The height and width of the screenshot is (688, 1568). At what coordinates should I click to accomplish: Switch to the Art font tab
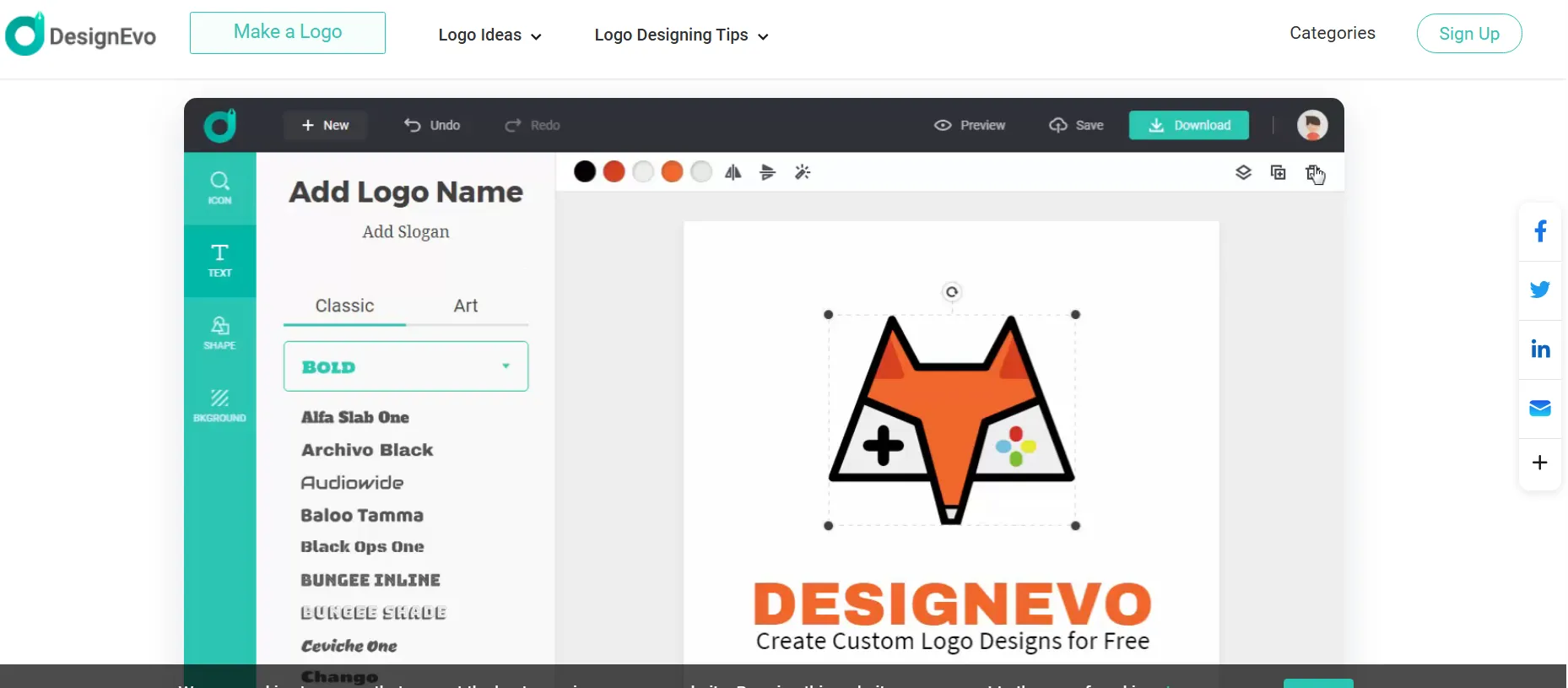[466, 306]
